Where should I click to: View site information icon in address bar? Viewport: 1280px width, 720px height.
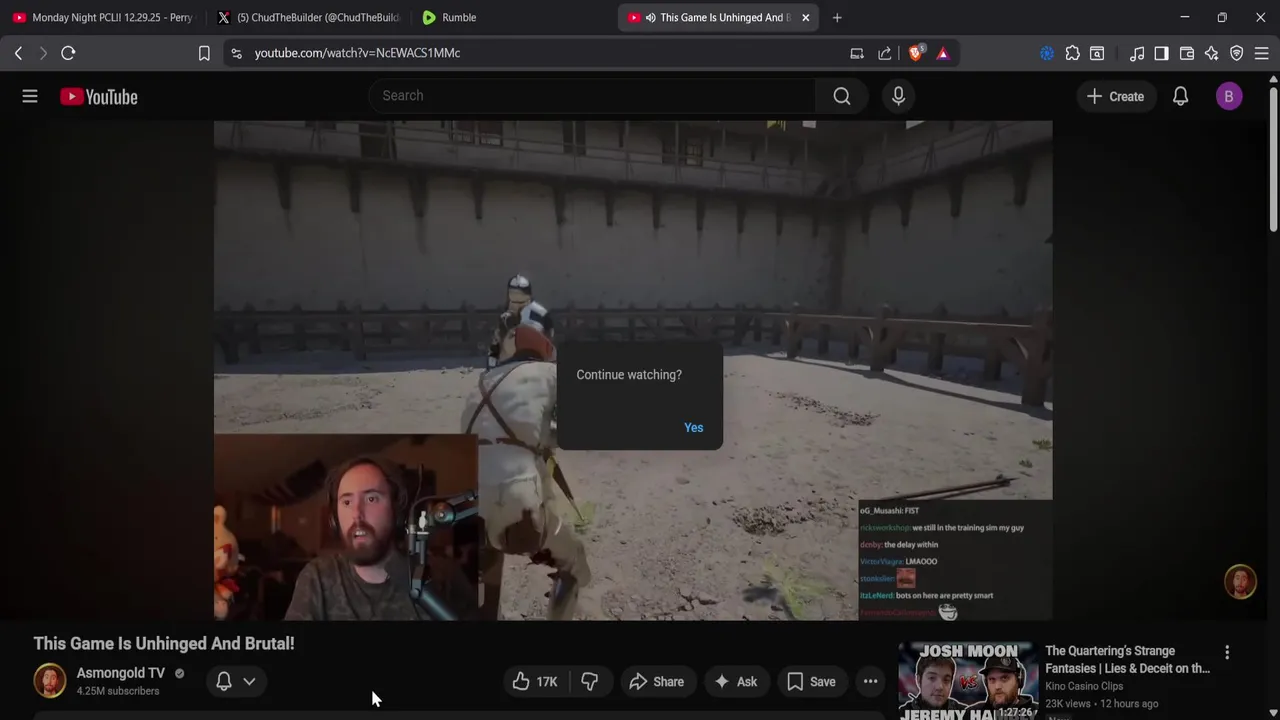pos(236,53)
